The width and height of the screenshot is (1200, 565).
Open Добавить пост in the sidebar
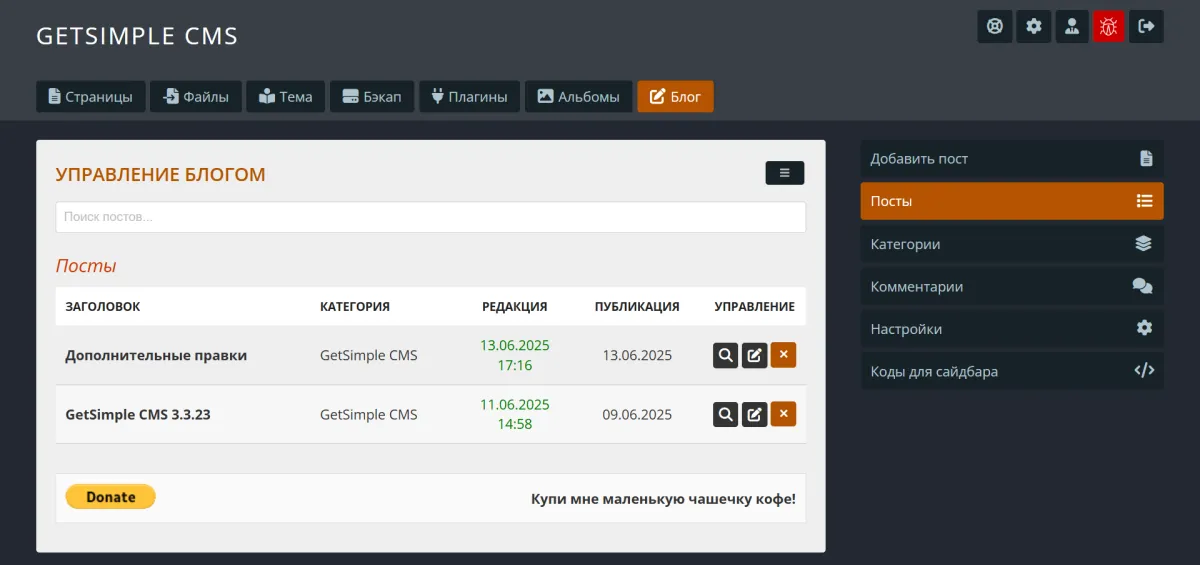[x=1012, y=158]
